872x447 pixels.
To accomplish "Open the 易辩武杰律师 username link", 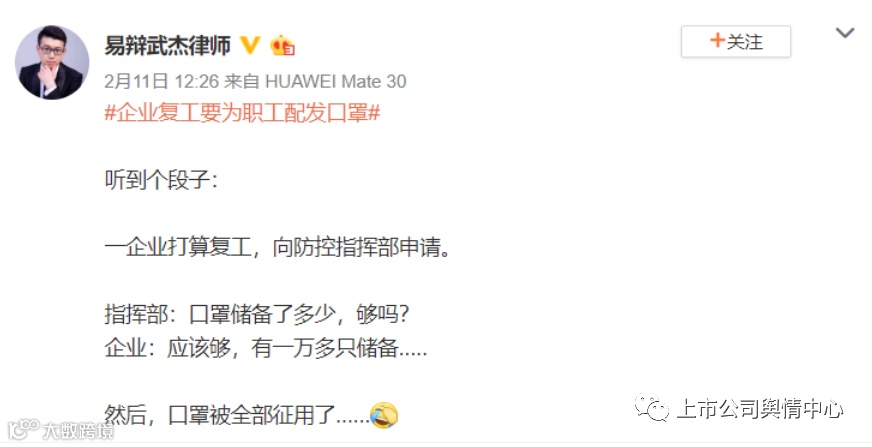I will click(x=167, y=46).
